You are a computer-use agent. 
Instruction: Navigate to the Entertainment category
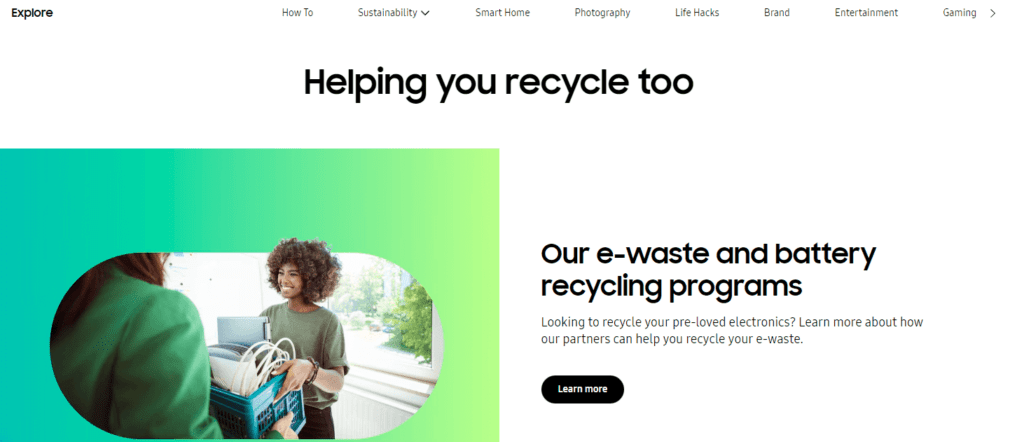[866, 12]
